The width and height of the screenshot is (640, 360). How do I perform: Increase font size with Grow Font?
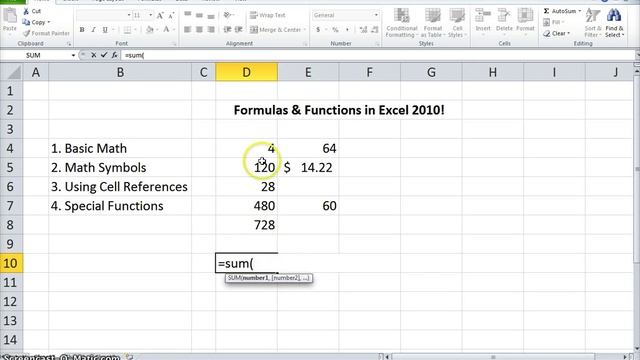click(x=160, y=16)
